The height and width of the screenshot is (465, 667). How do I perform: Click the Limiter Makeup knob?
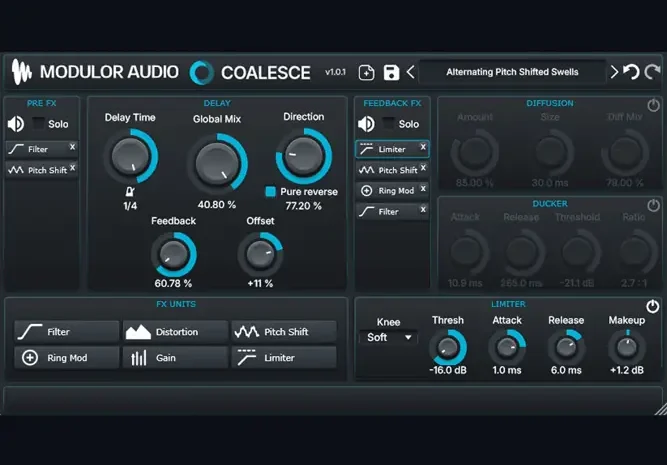click(x=627, y=348)
